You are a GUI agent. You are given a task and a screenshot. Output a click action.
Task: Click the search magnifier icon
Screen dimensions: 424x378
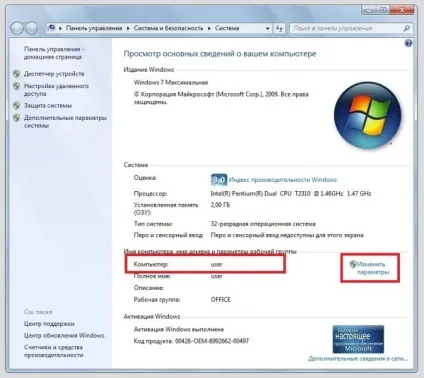(x=407, y=28)
